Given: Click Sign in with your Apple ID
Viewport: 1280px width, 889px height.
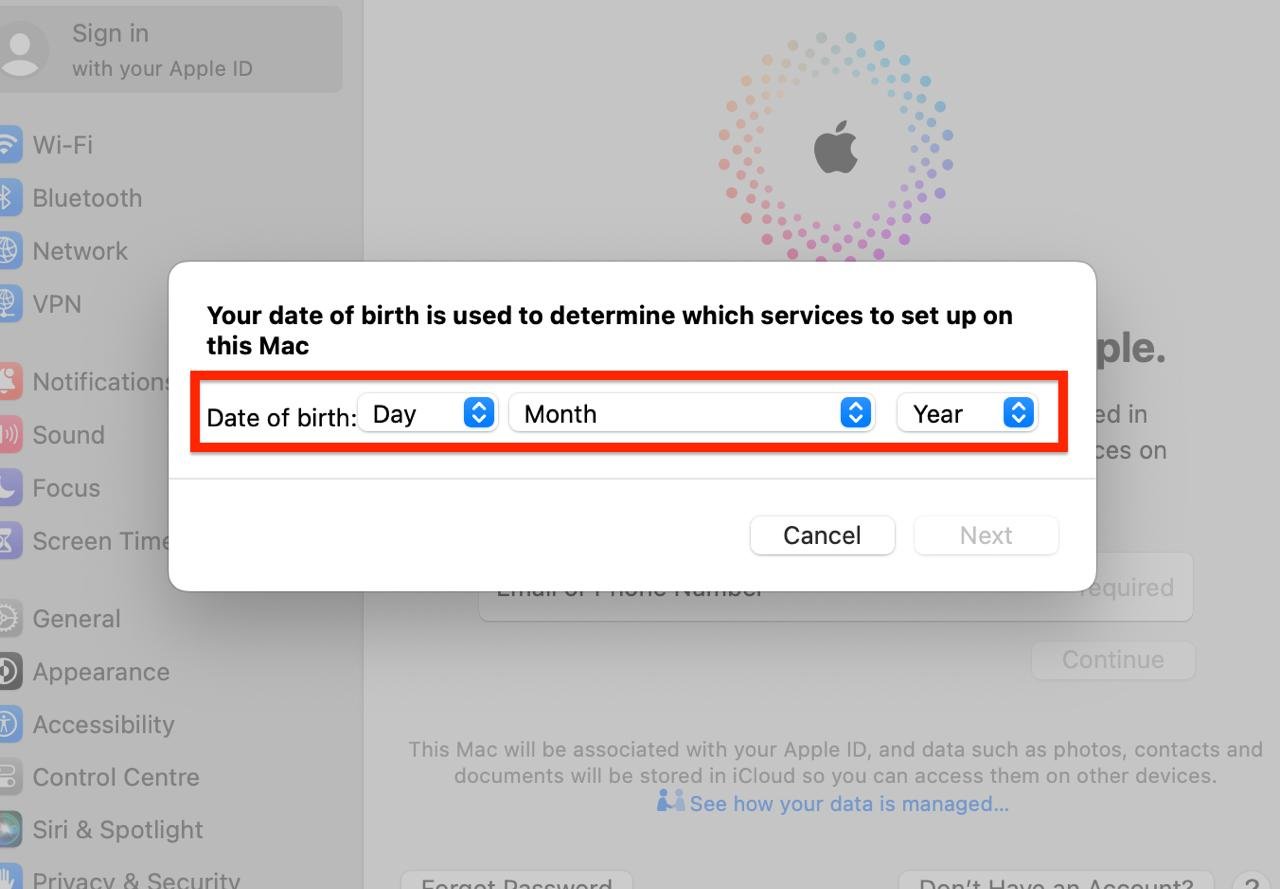Looking at the screenshot, I should 170,50.
